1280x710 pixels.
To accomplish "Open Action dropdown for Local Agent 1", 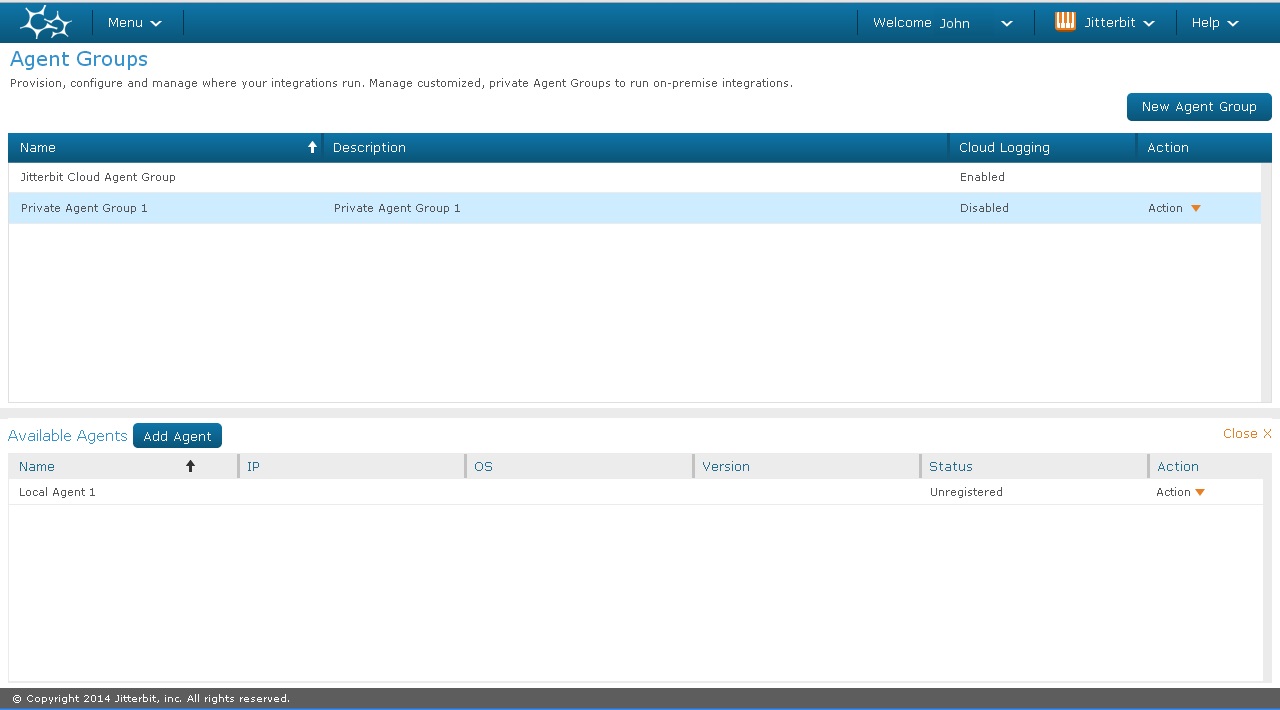I will tap(1180, 492).
